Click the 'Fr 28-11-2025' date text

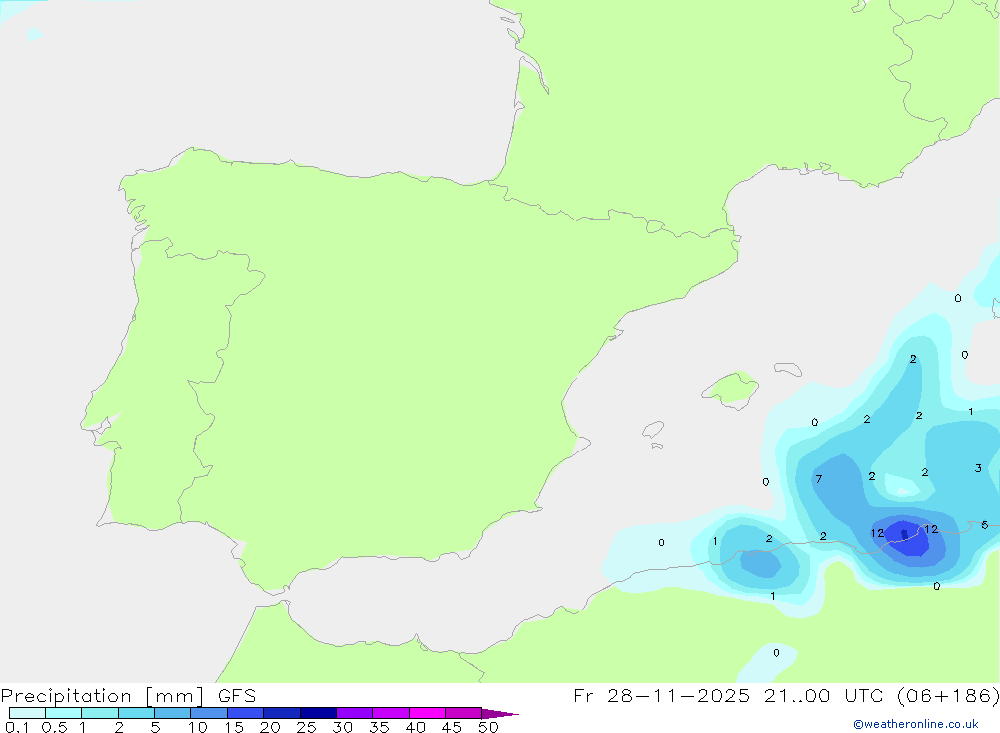[661, 696]
